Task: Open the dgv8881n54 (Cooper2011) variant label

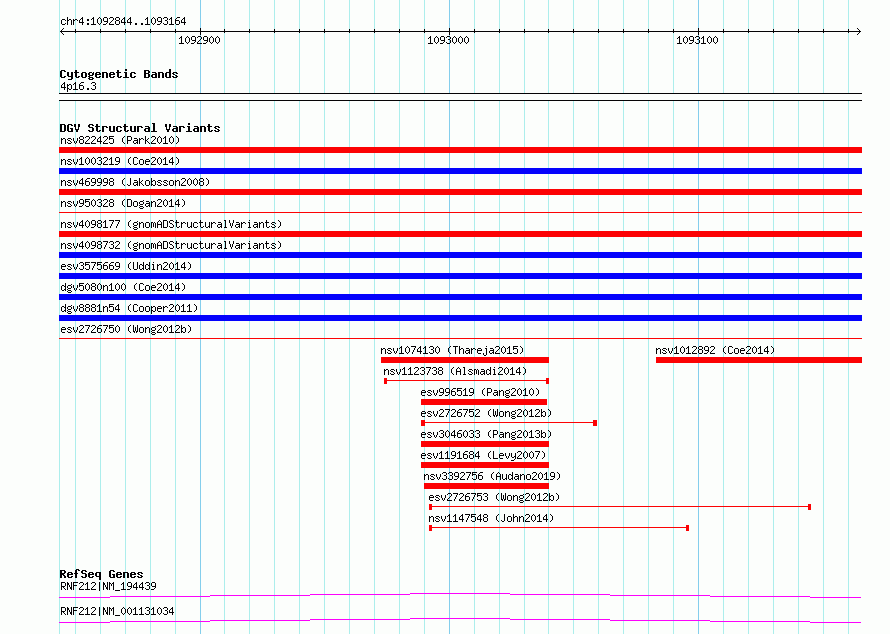Action: click(129, 308)
